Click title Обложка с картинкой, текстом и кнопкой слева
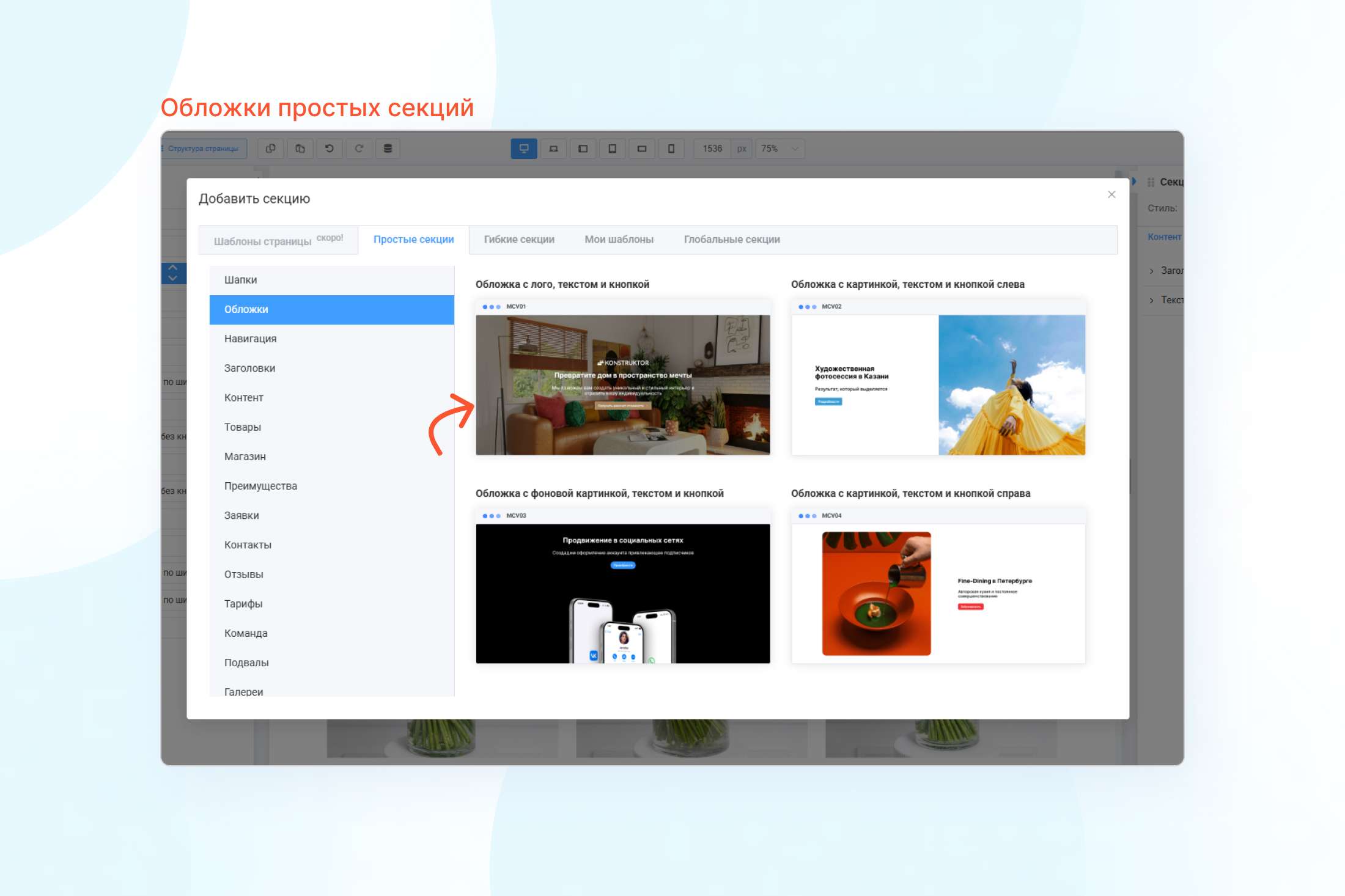The image size is (1345, 896). pos(908,284)
